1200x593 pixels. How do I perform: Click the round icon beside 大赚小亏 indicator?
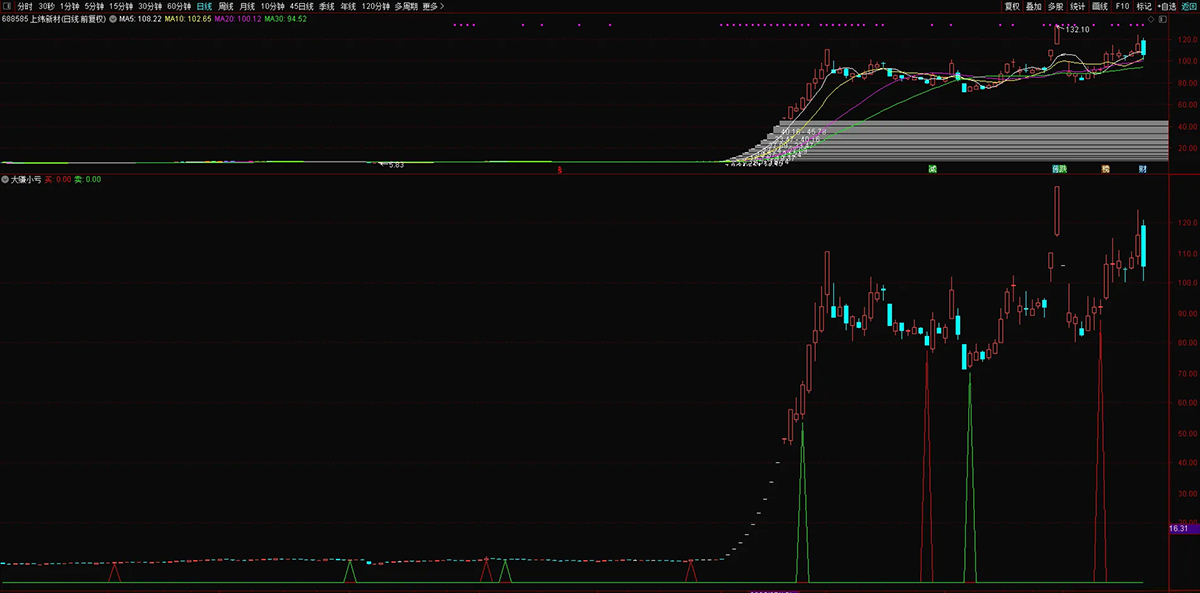click(x=6, y=180)
